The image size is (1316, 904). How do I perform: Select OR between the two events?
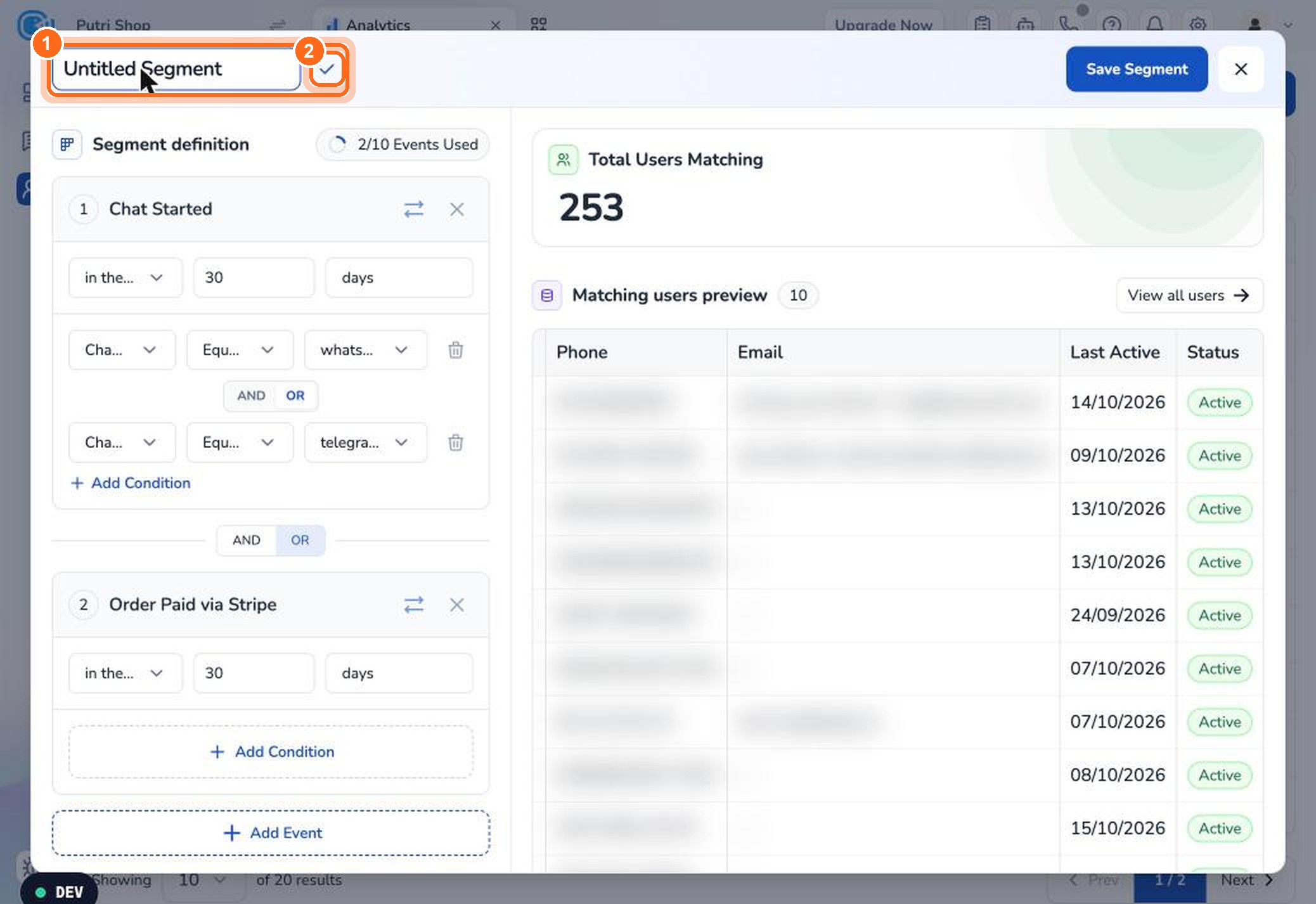tap(300, 540)
